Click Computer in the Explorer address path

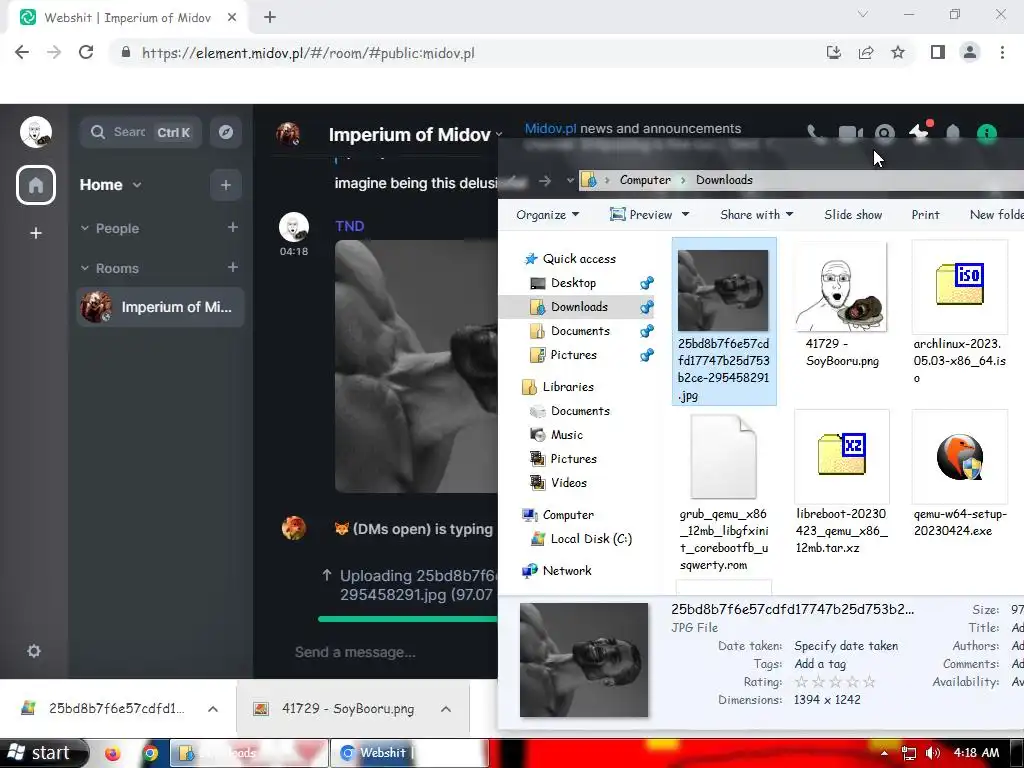645,180
